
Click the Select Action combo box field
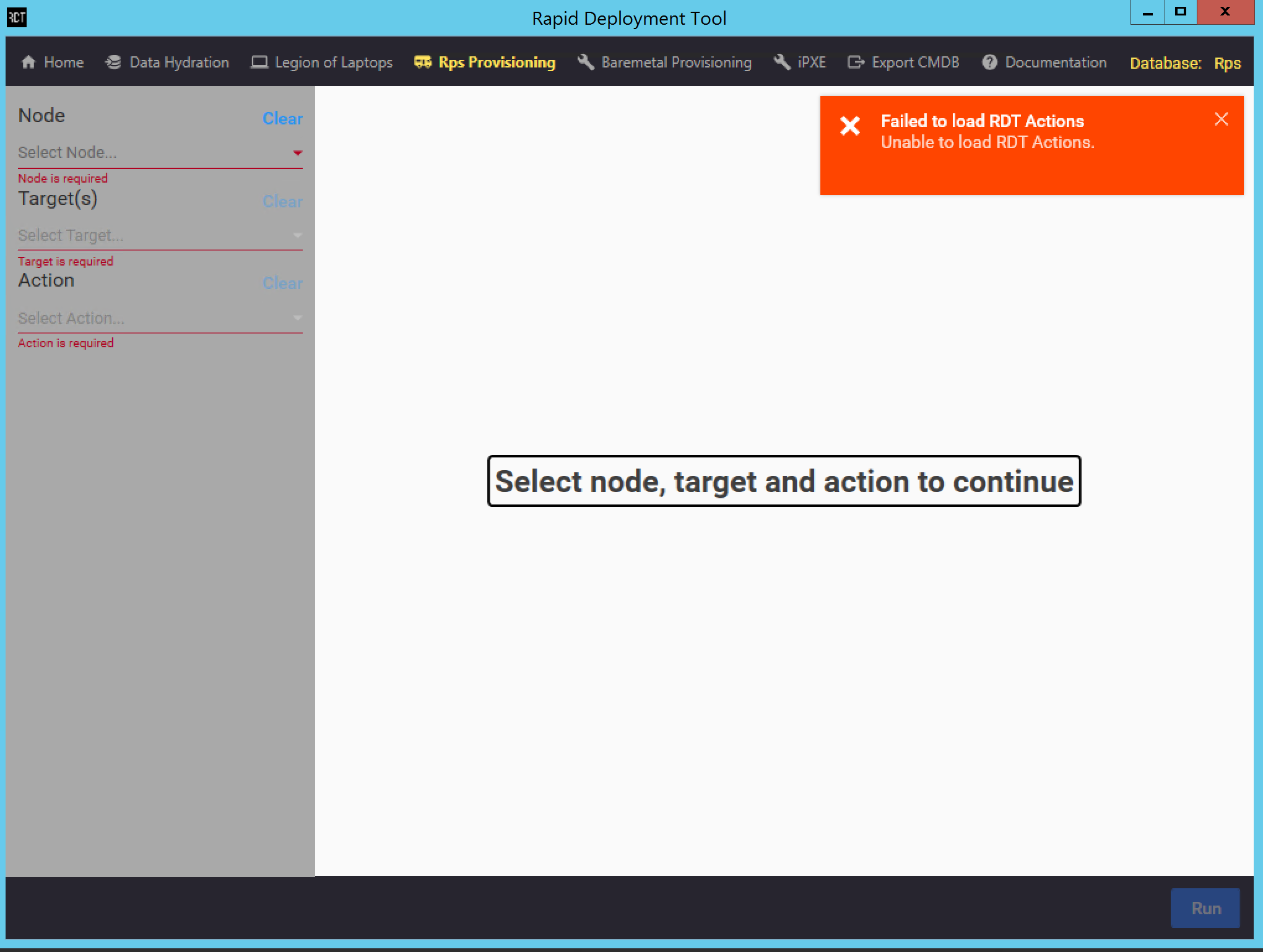coord(160,318)
